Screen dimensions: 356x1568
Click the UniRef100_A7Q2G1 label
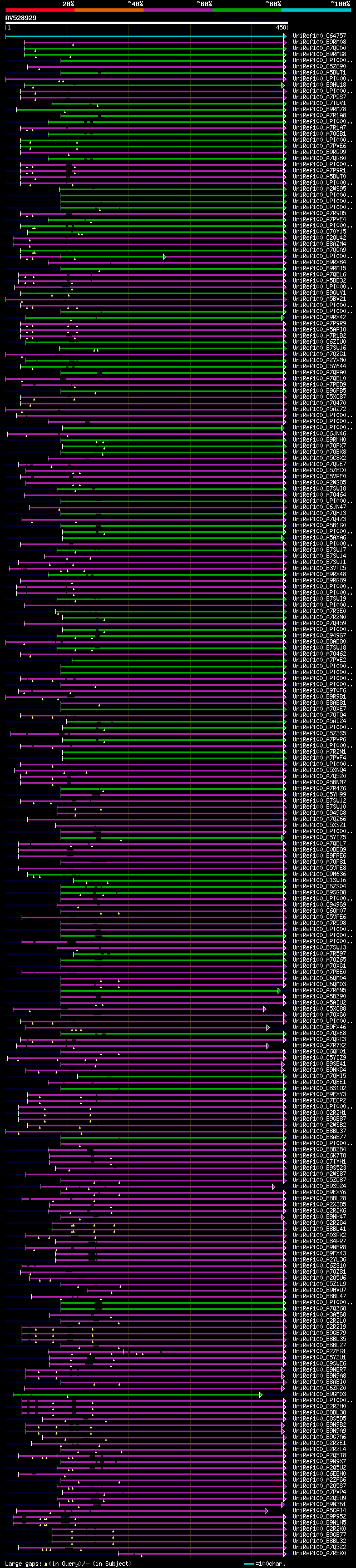tap(319, 354)
